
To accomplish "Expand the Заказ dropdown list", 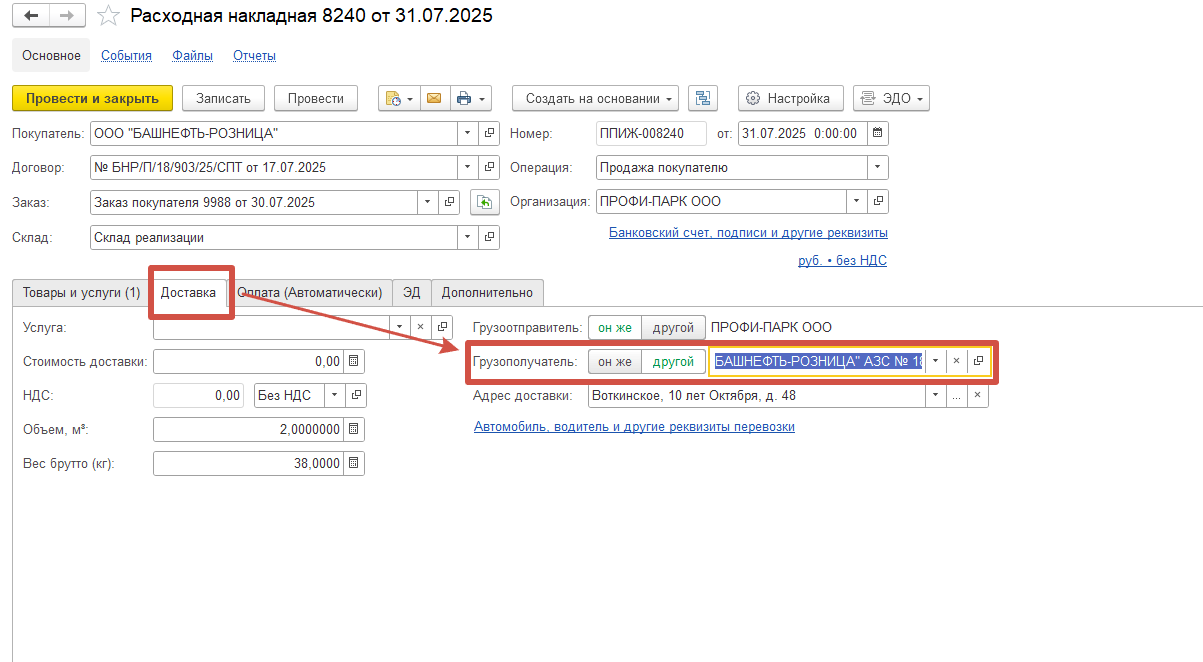I will [x=428, y=202].
